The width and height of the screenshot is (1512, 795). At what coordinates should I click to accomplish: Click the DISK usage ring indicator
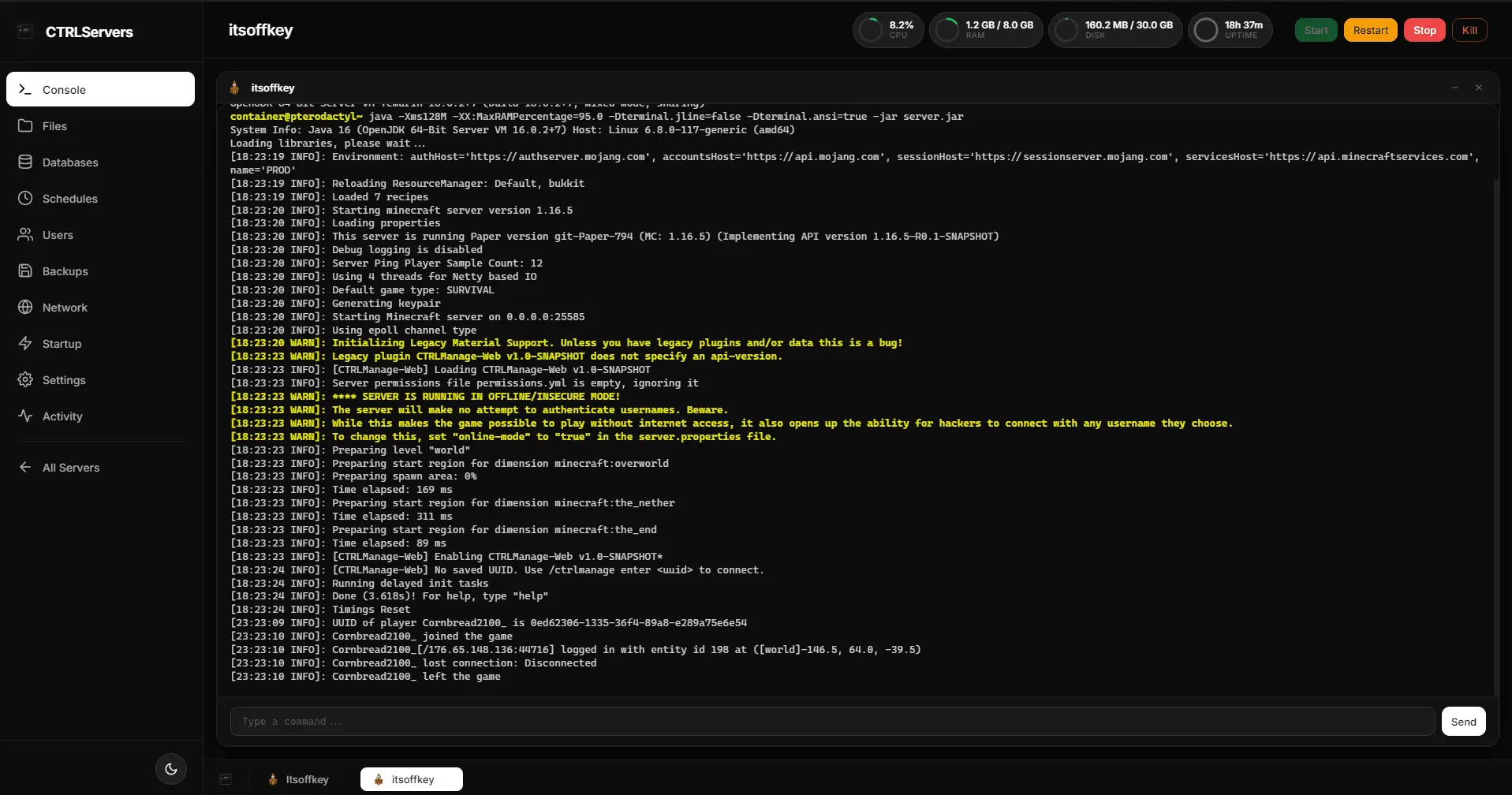pyautogui.click(x=1066, y=30)
